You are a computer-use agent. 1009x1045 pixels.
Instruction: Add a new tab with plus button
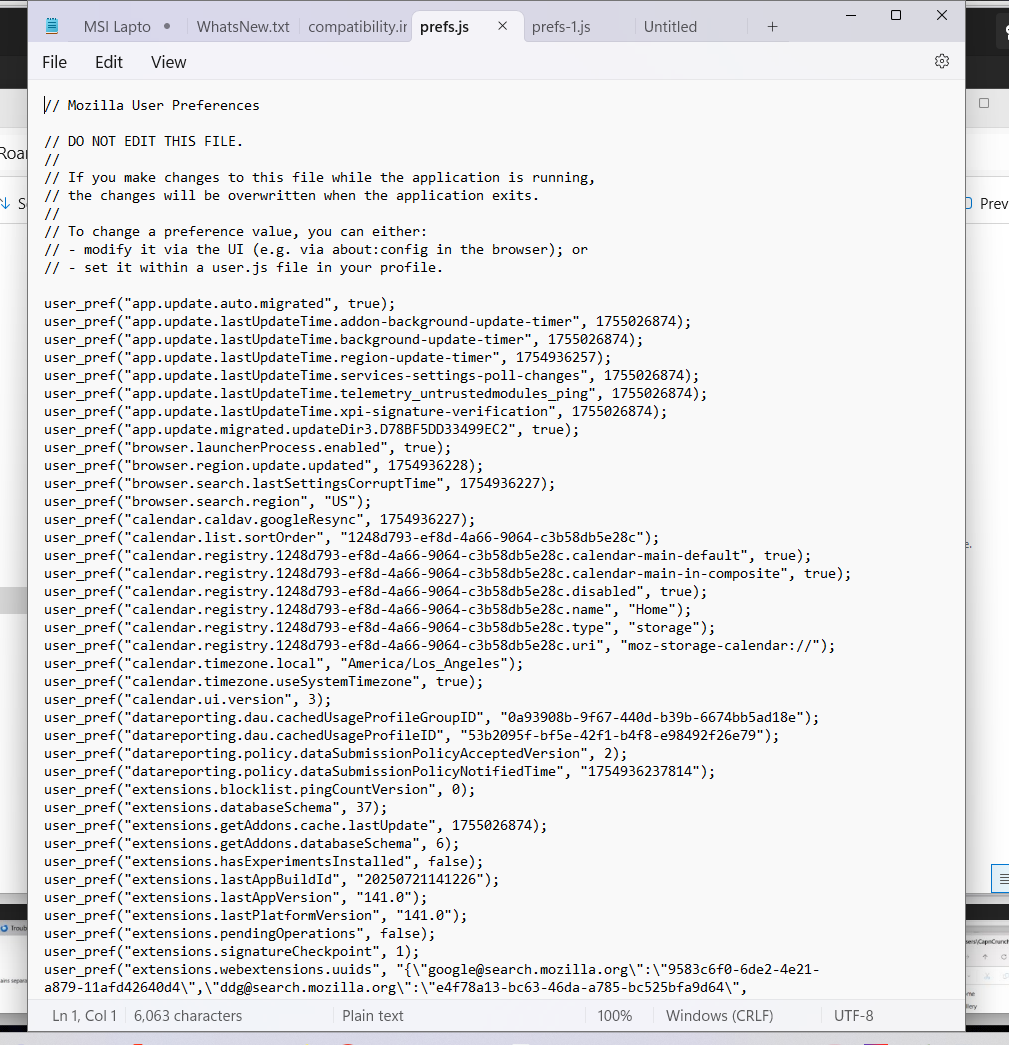(772, 27)
